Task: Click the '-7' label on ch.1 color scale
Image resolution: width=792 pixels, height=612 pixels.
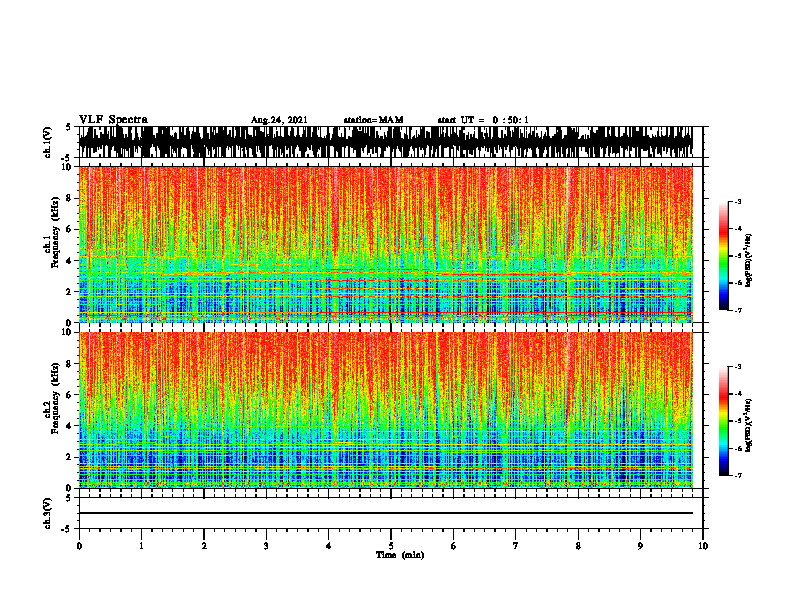Action: 738,310
